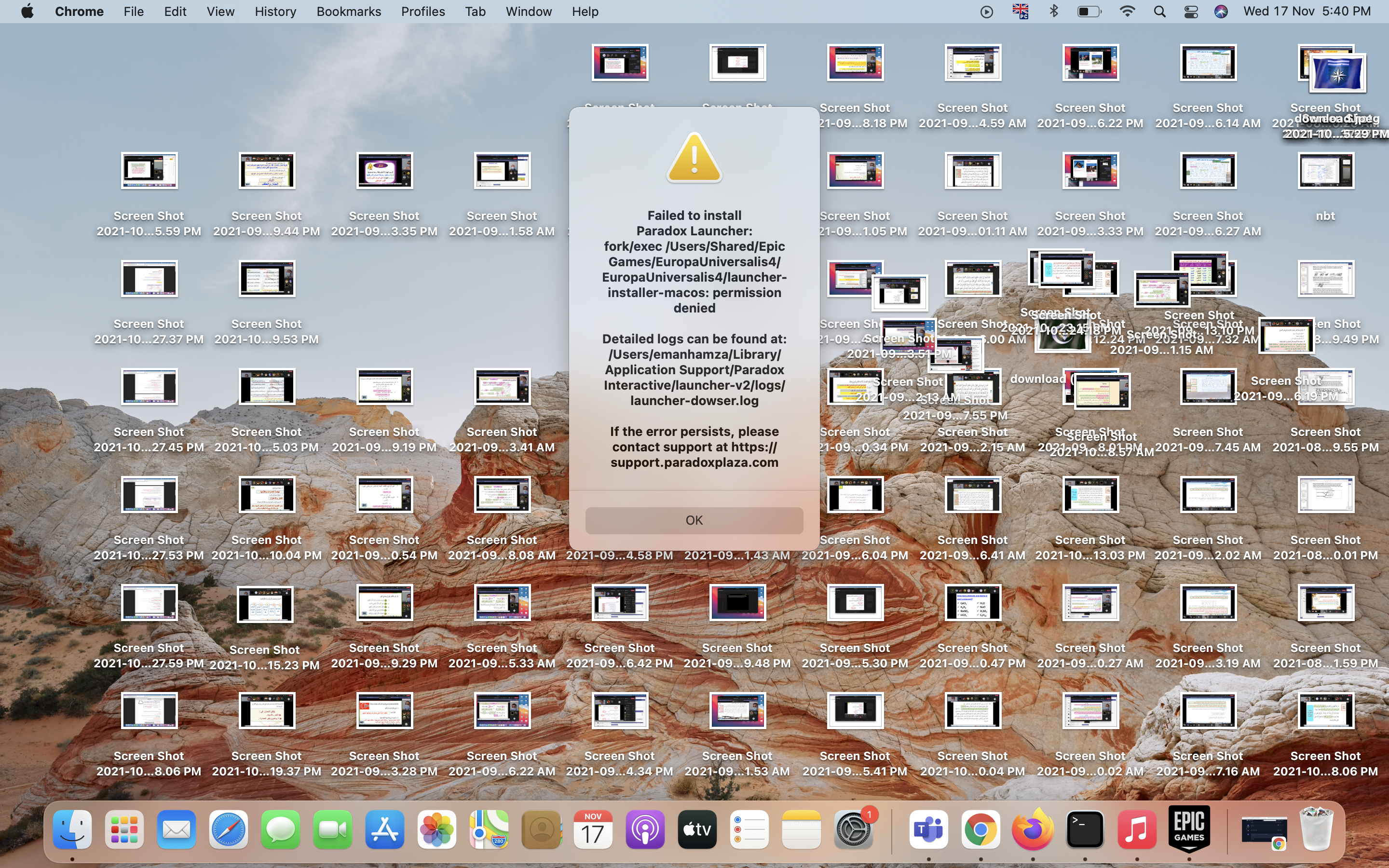This screenshot has height=868, width=1389.
Task: Open the Profiles menu
Action: coord(423,12)
